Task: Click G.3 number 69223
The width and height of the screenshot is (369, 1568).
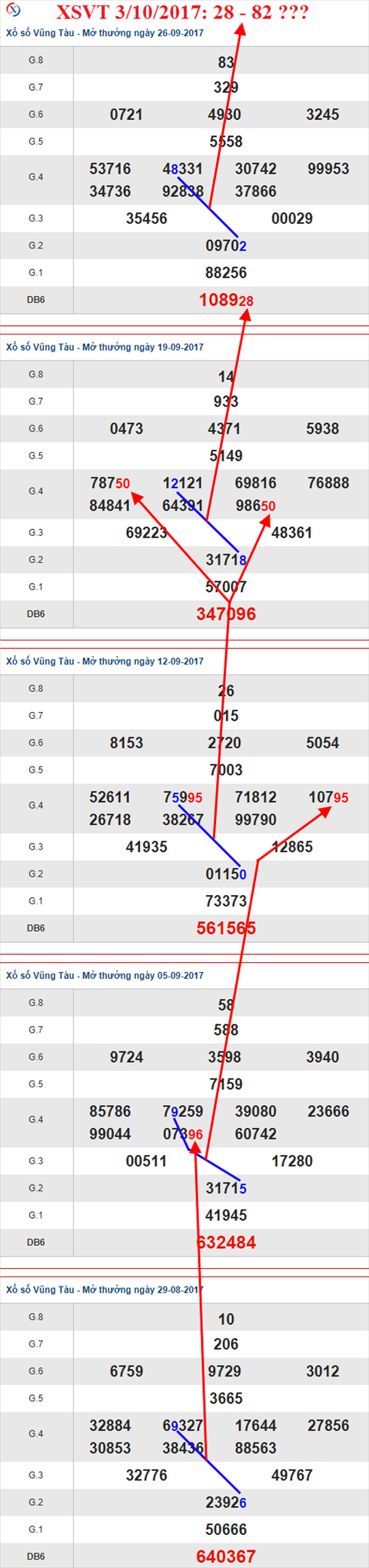Action: point(146,533)
